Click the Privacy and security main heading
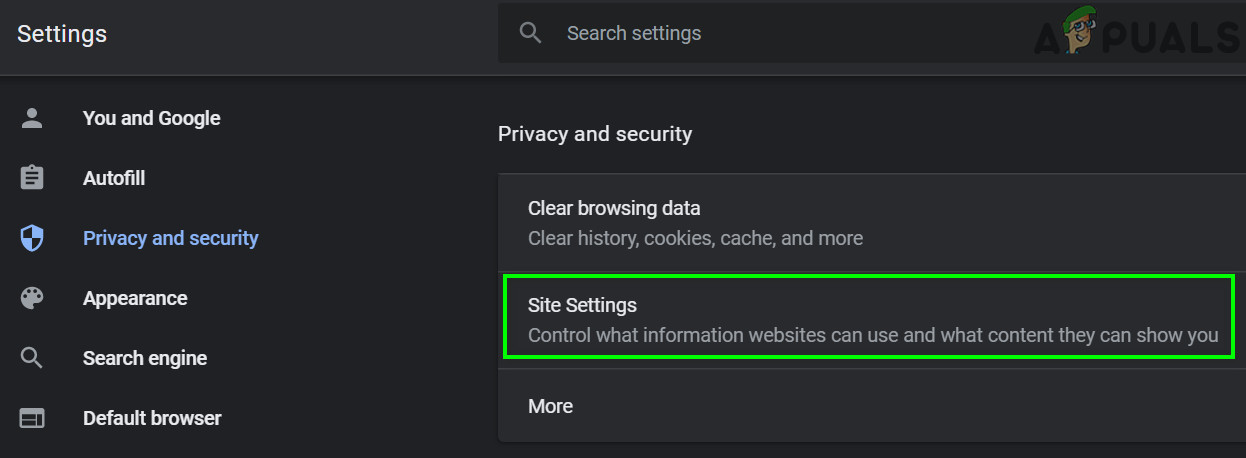Viewport: 1246px width, 458px height. point(595,134)
